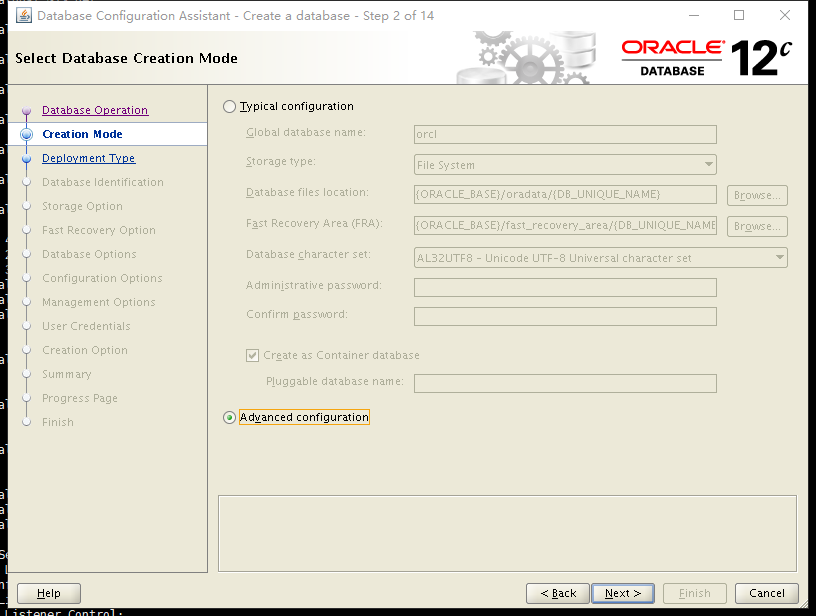
Task: Click the Java icon in title bar
Action: (x=23, y=16)
